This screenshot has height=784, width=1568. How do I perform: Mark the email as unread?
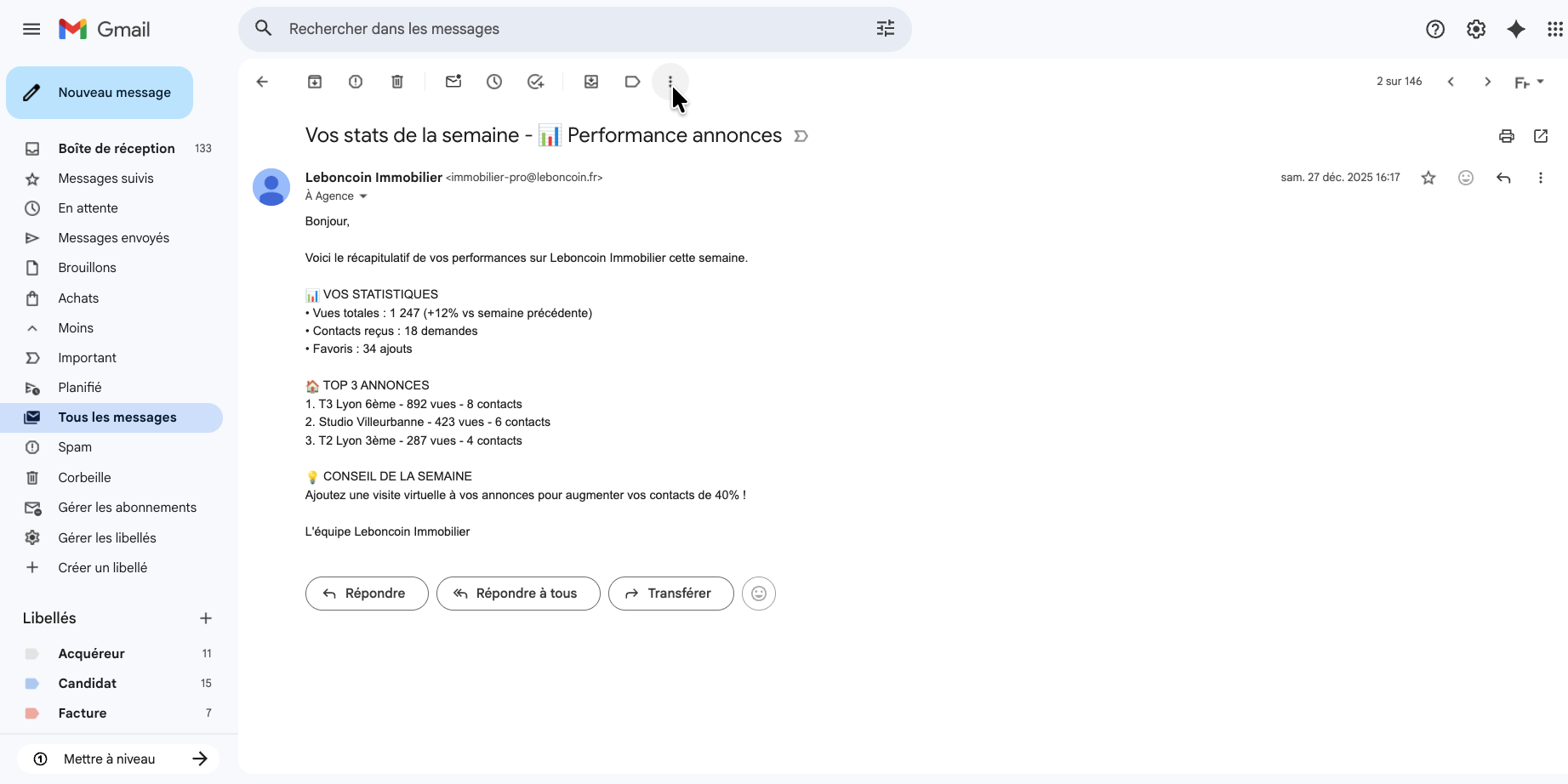pyautogui.click(x=453, y=82)
